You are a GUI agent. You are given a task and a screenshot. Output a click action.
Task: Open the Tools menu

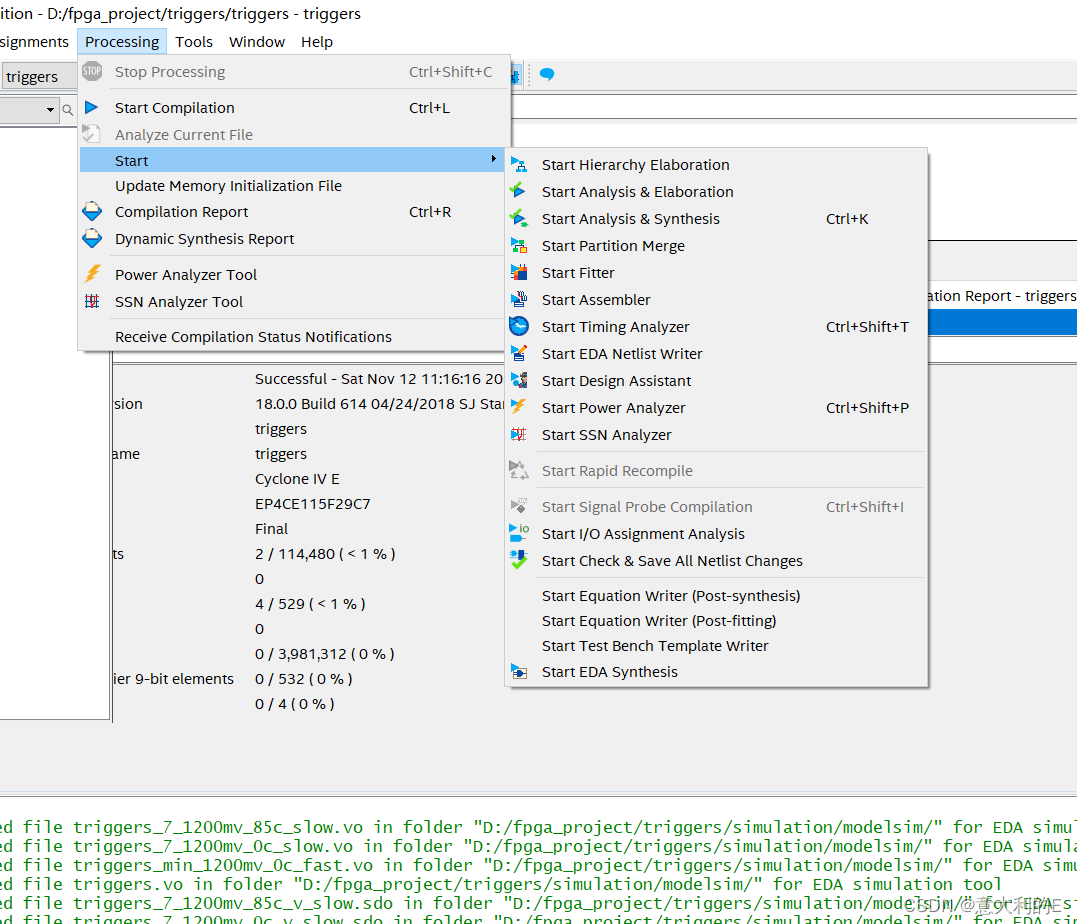click(x=193, y=41)
